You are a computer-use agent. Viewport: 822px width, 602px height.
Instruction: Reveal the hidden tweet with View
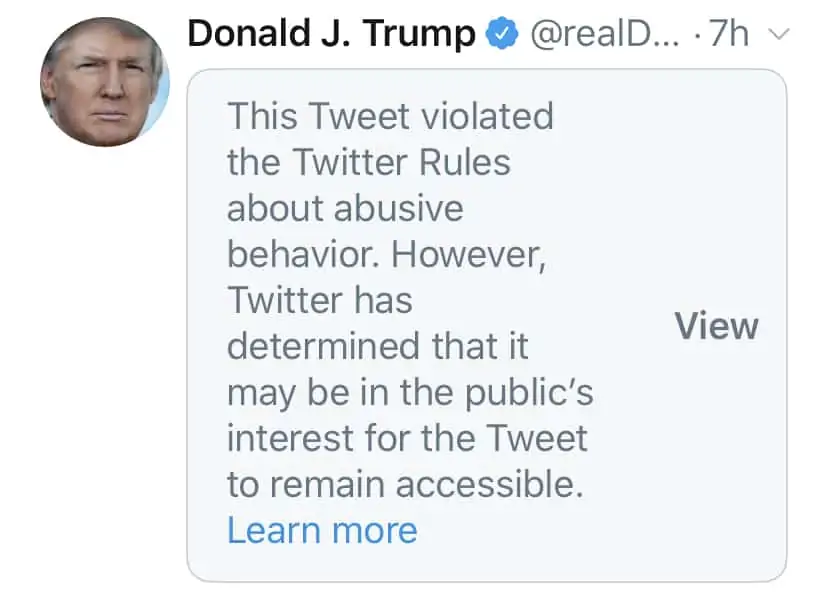point(716,326)
